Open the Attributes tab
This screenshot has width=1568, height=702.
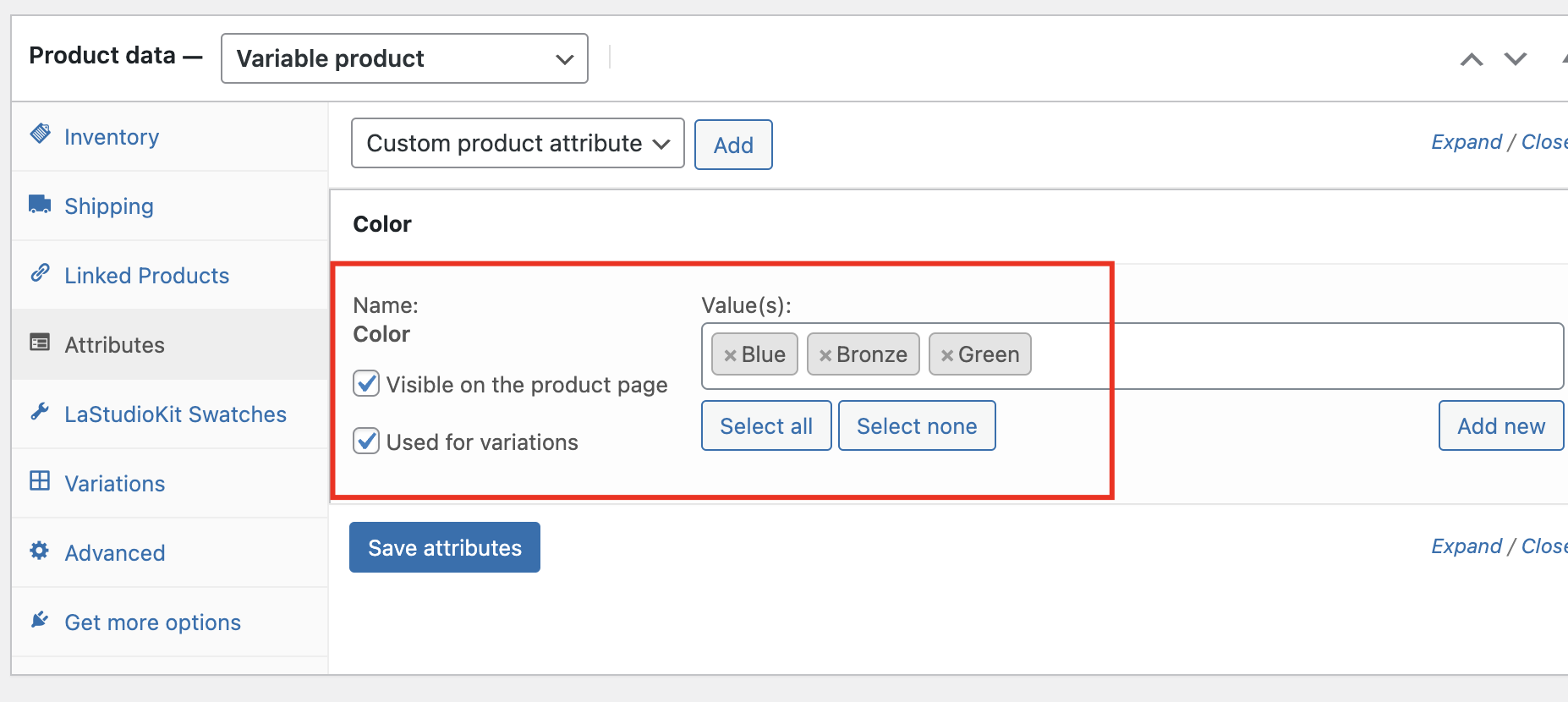click(114, 345)
